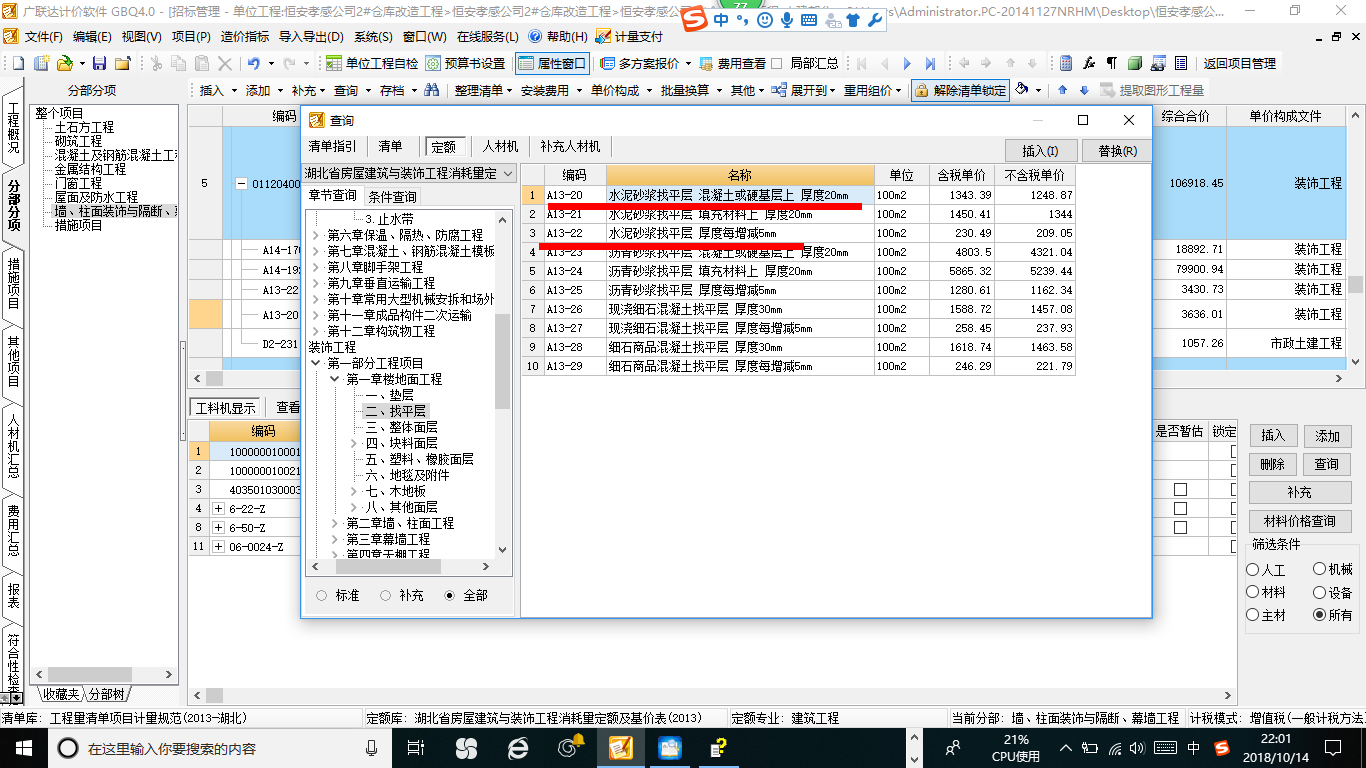
Task: Switch to 补充人材机 tab
Action: click(570, 146)
